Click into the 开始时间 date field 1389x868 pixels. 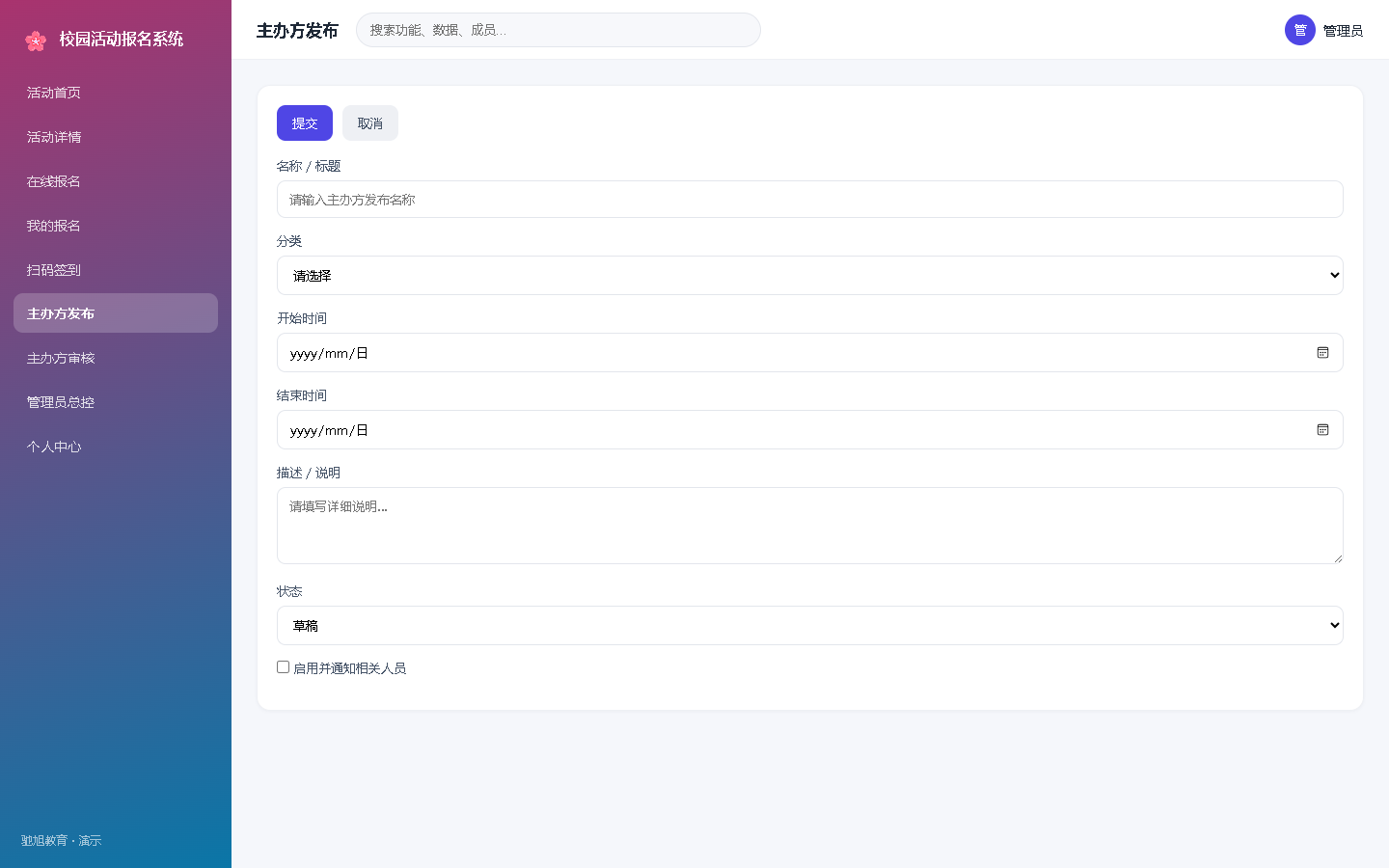(809, 353)
